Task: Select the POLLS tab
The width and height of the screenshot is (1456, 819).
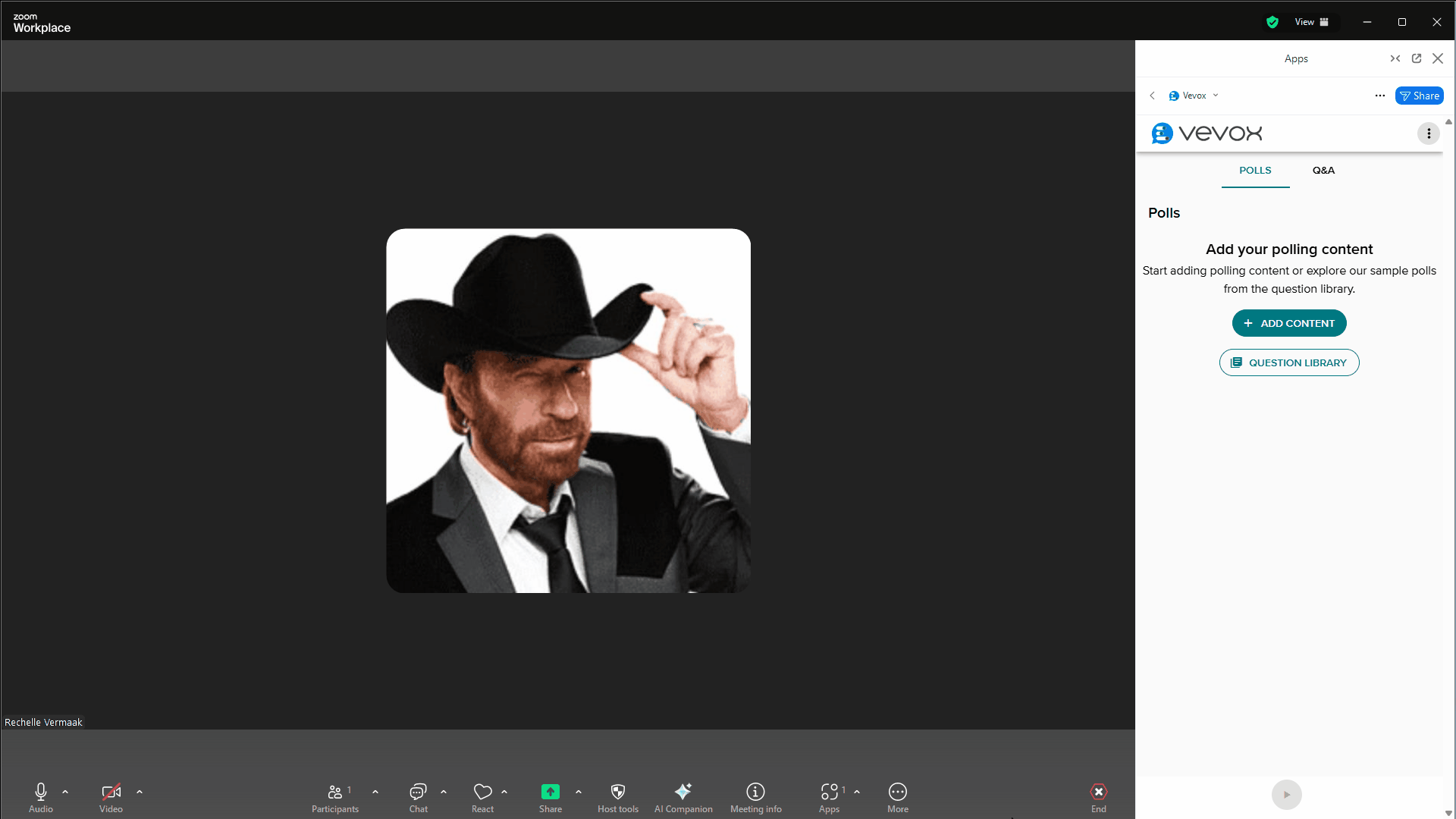Action: click(x=1255, y=170)
